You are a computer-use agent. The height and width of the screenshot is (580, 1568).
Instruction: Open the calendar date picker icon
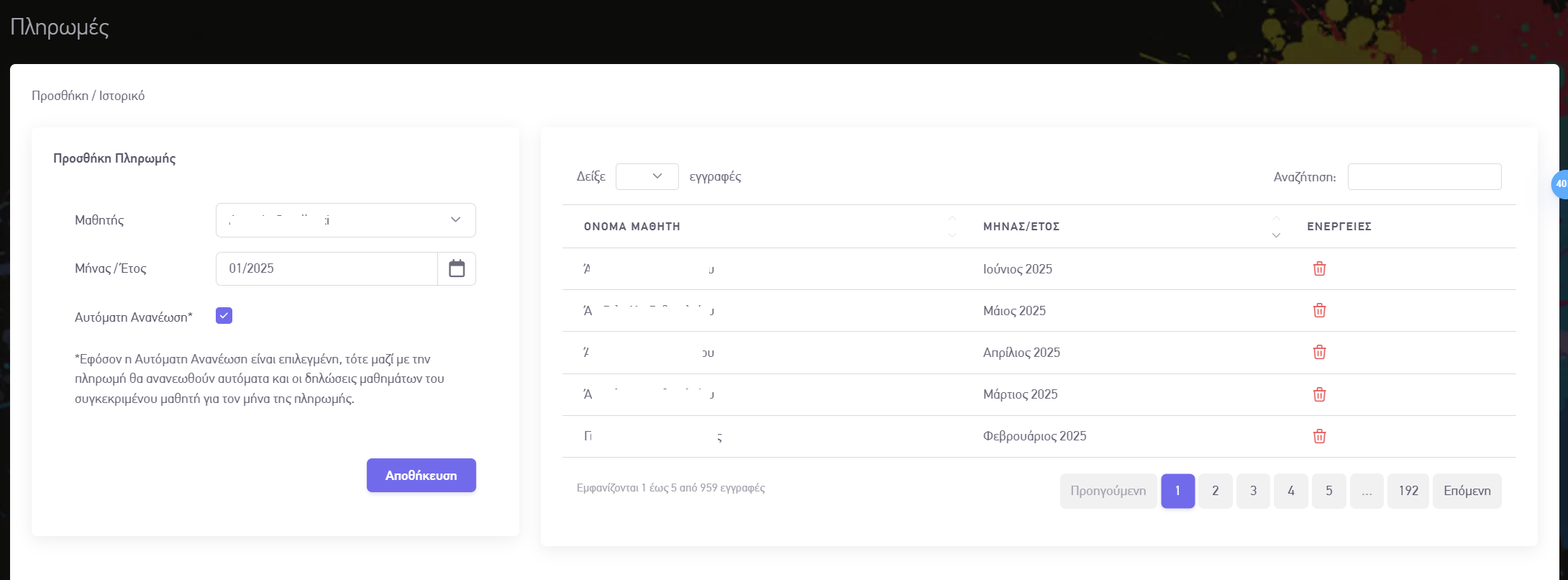pos(457,268)
